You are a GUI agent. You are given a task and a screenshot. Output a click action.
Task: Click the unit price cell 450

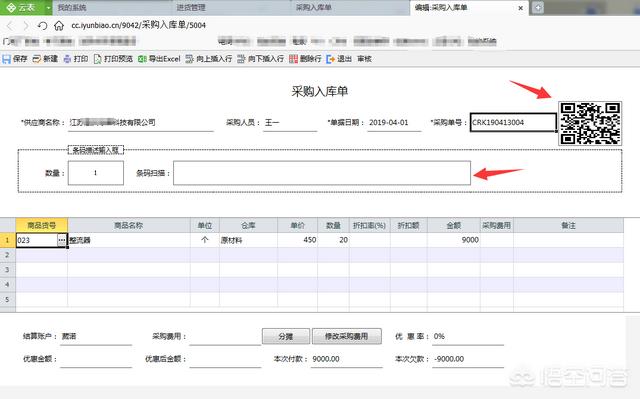coord(298,240)
